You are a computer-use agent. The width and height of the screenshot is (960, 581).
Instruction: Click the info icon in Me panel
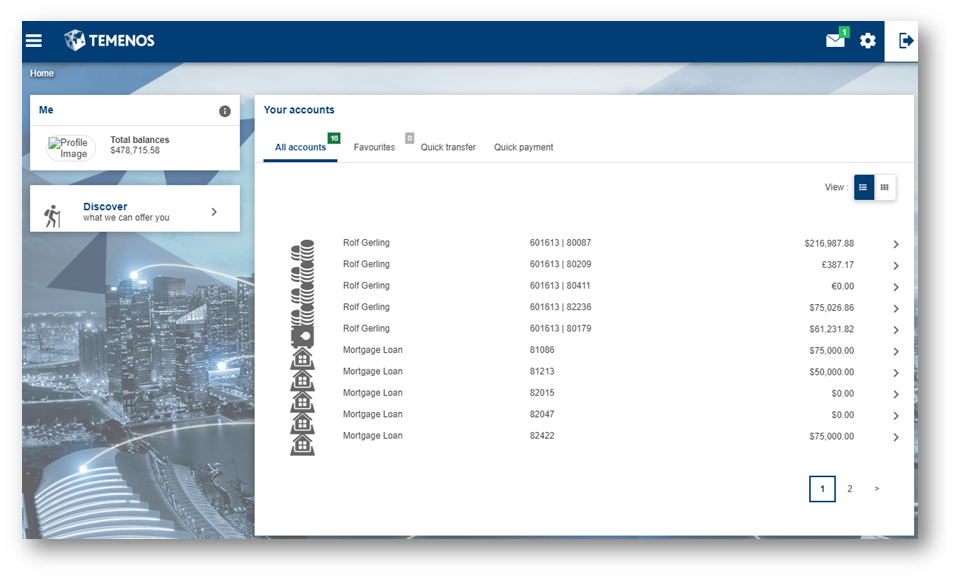225,111
